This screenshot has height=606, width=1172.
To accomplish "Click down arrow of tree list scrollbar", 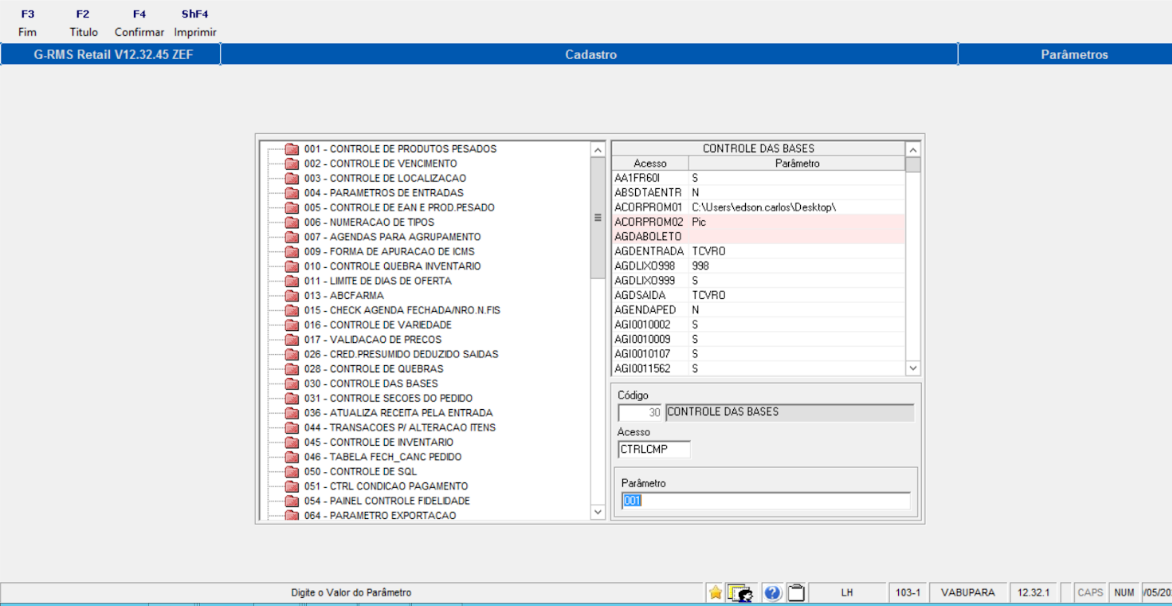I will pos(597,512).
